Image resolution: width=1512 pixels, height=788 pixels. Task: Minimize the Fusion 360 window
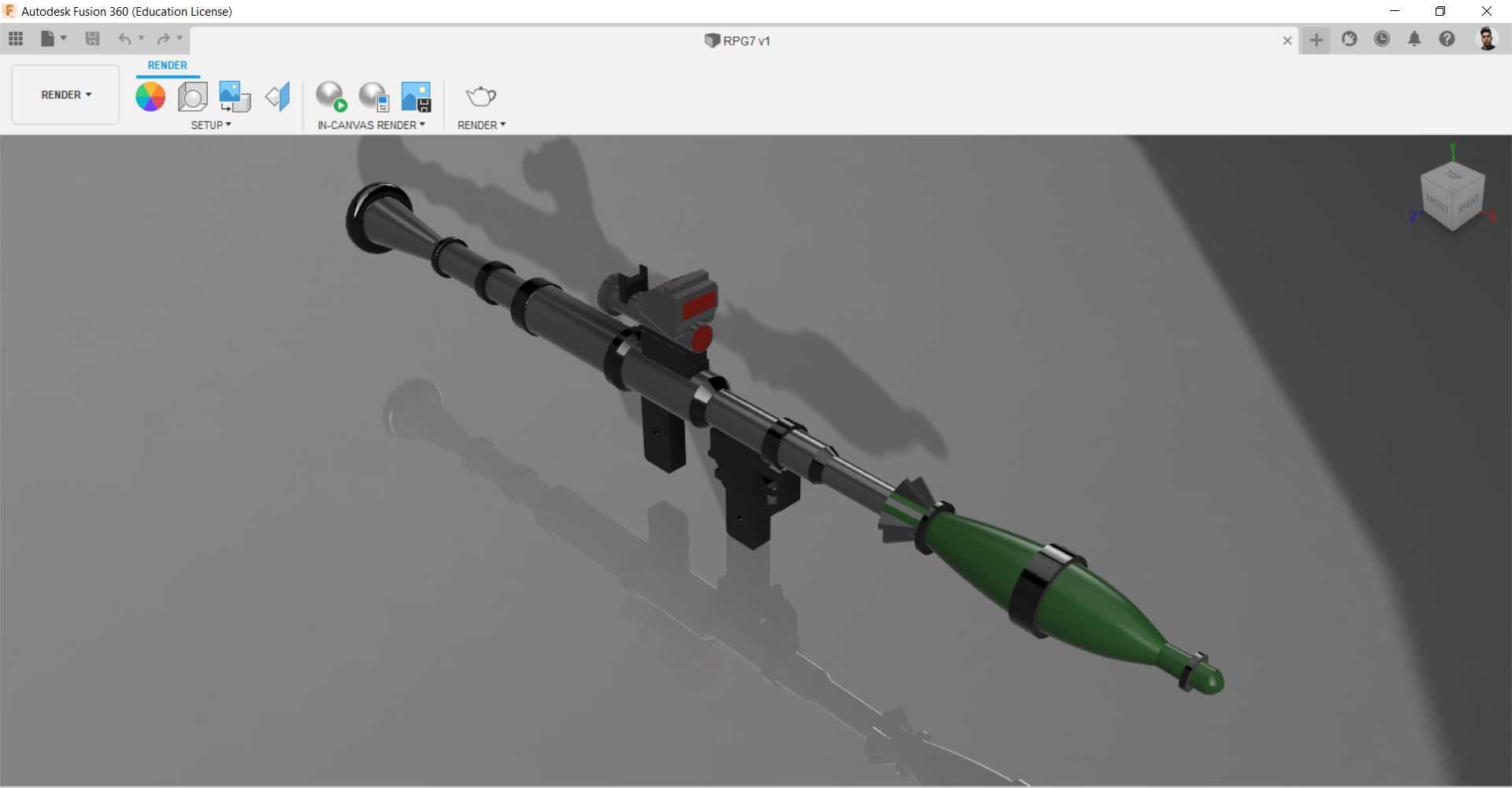pos(1395,11)
